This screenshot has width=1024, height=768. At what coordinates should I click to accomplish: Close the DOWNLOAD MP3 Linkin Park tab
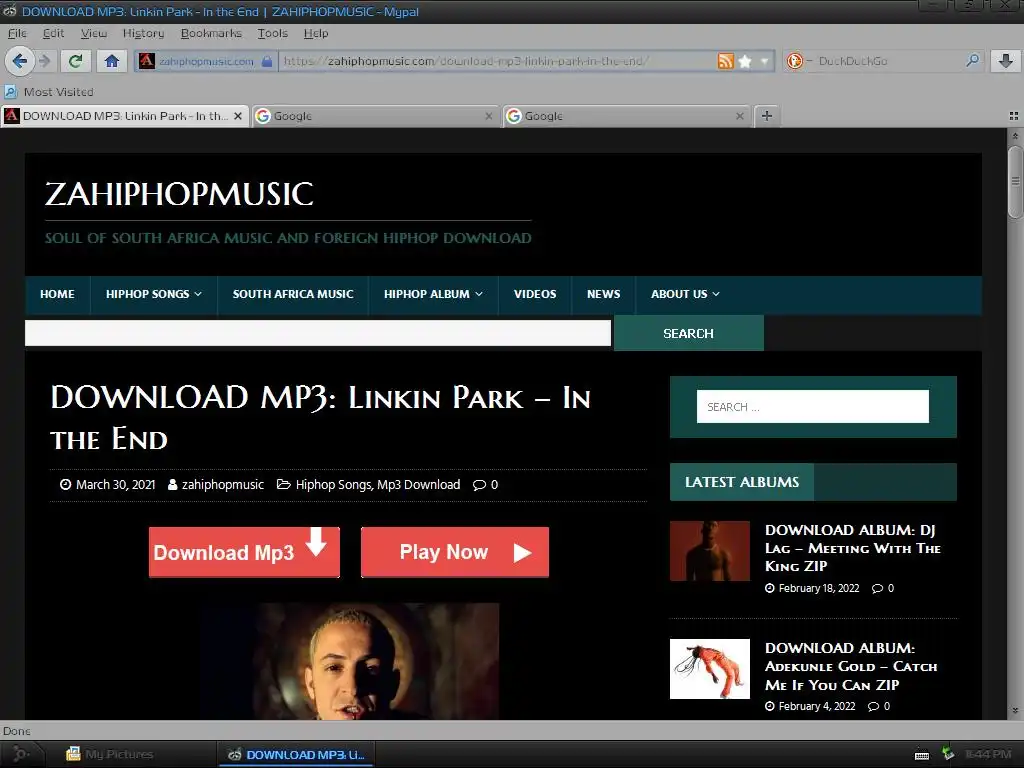238,116
